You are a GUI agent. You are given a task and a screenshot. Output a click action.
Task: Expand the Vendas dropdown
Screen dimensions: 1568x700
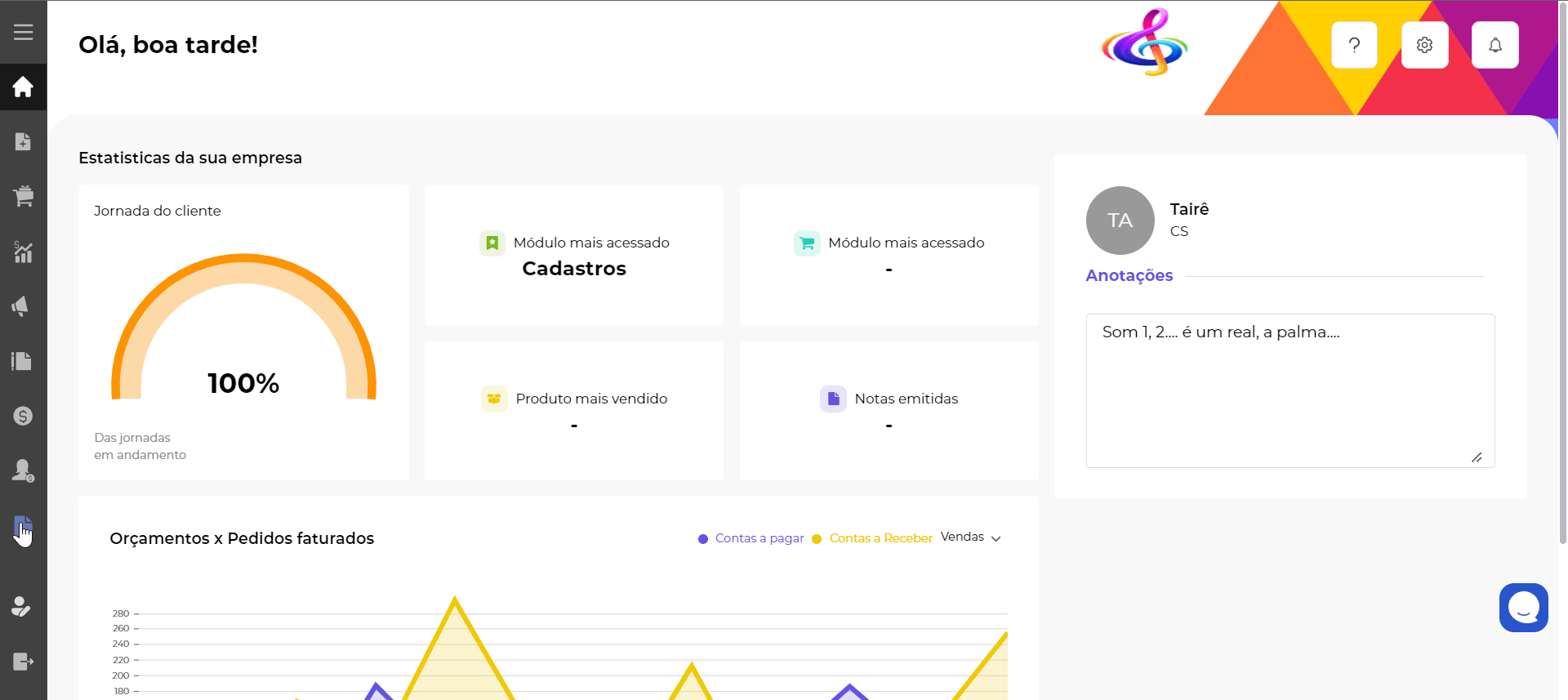pyautogui.click(x=970, y=537)
